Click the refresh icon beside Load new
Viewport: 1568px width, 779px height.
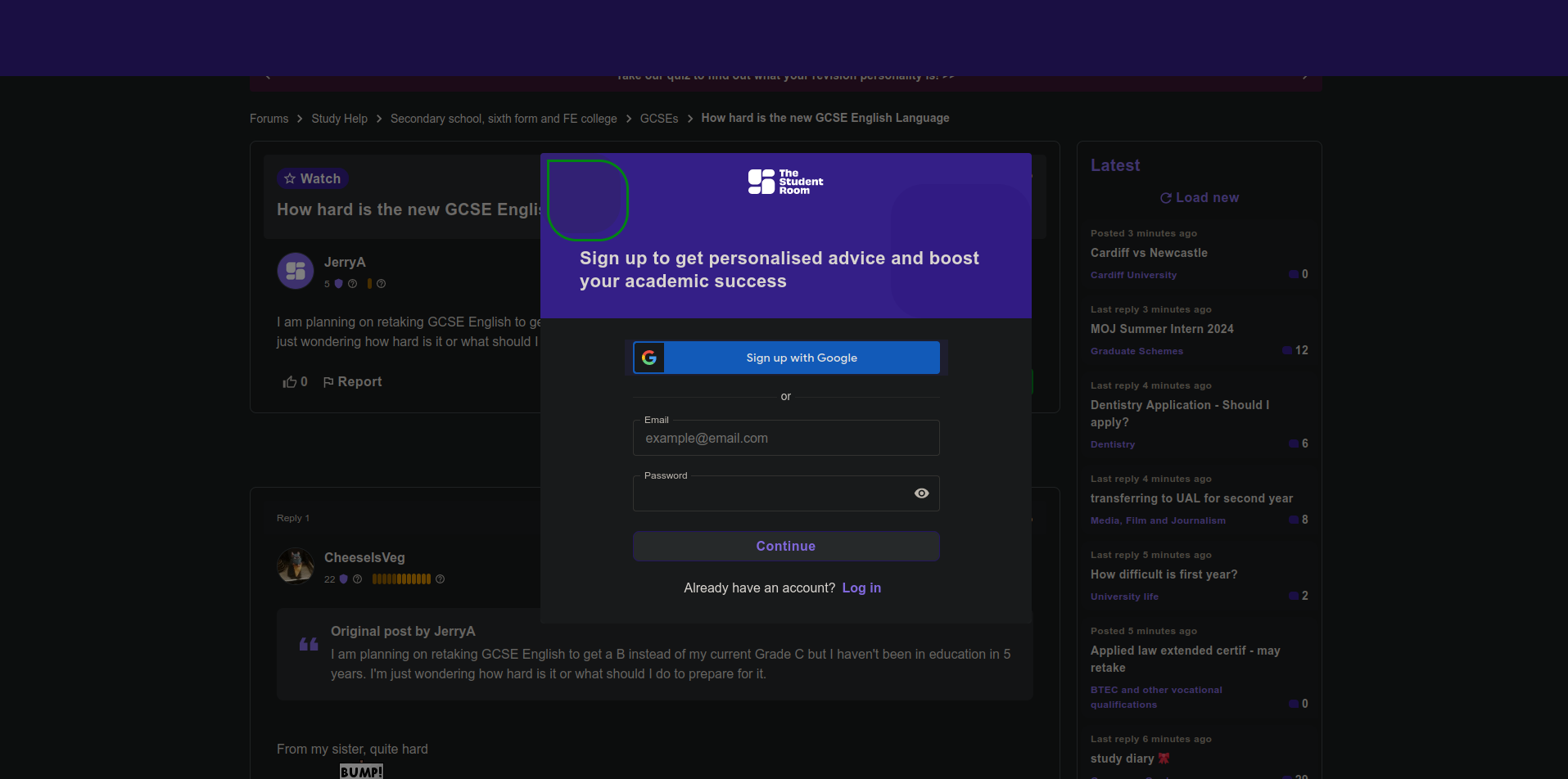pos(1165,197)
